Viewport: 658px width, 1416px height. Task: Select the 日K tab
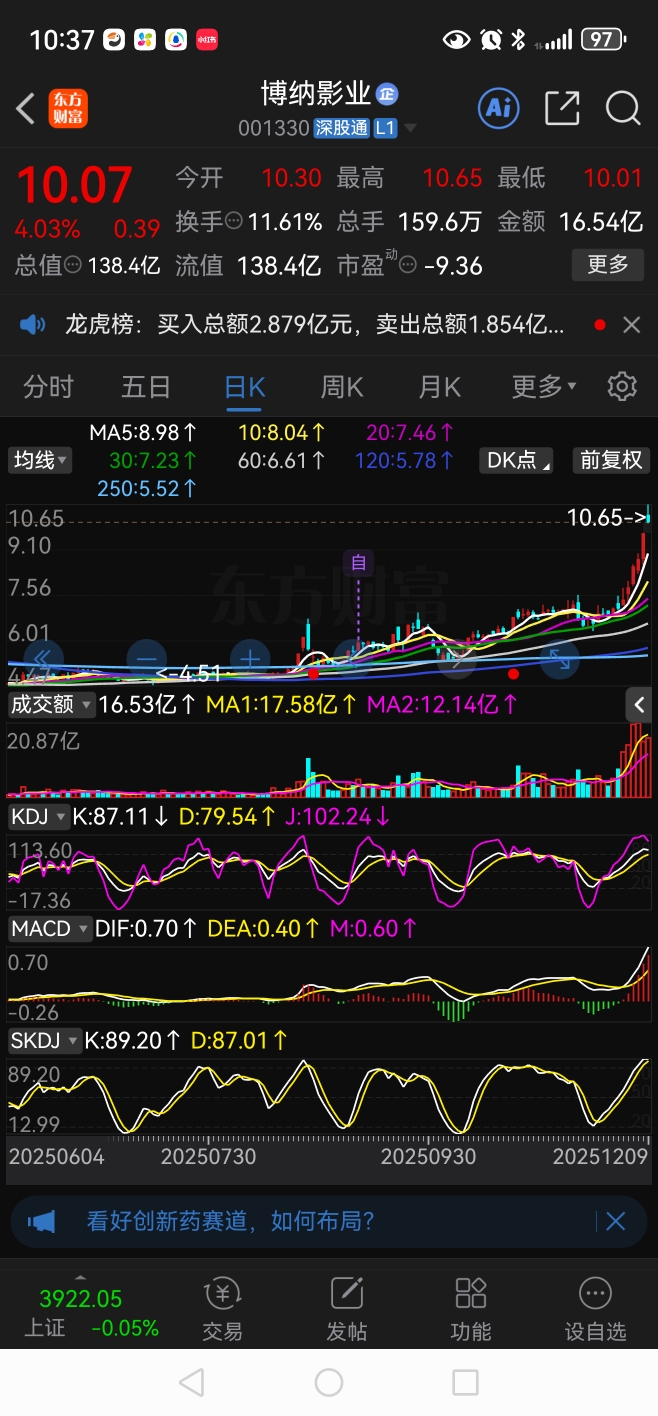(244, 386)
